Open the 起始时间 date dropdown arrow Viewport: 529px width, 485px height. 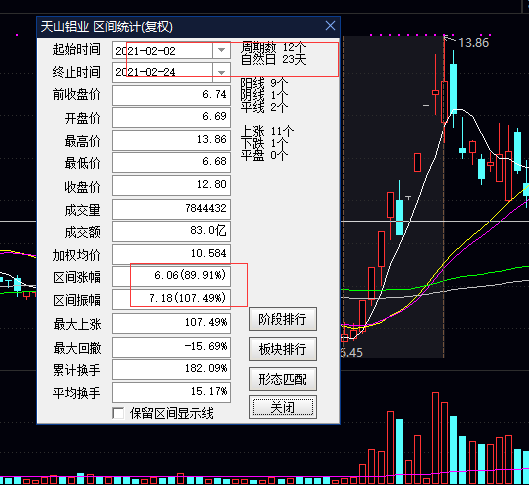pyautogui.click(x=221, y=50)
